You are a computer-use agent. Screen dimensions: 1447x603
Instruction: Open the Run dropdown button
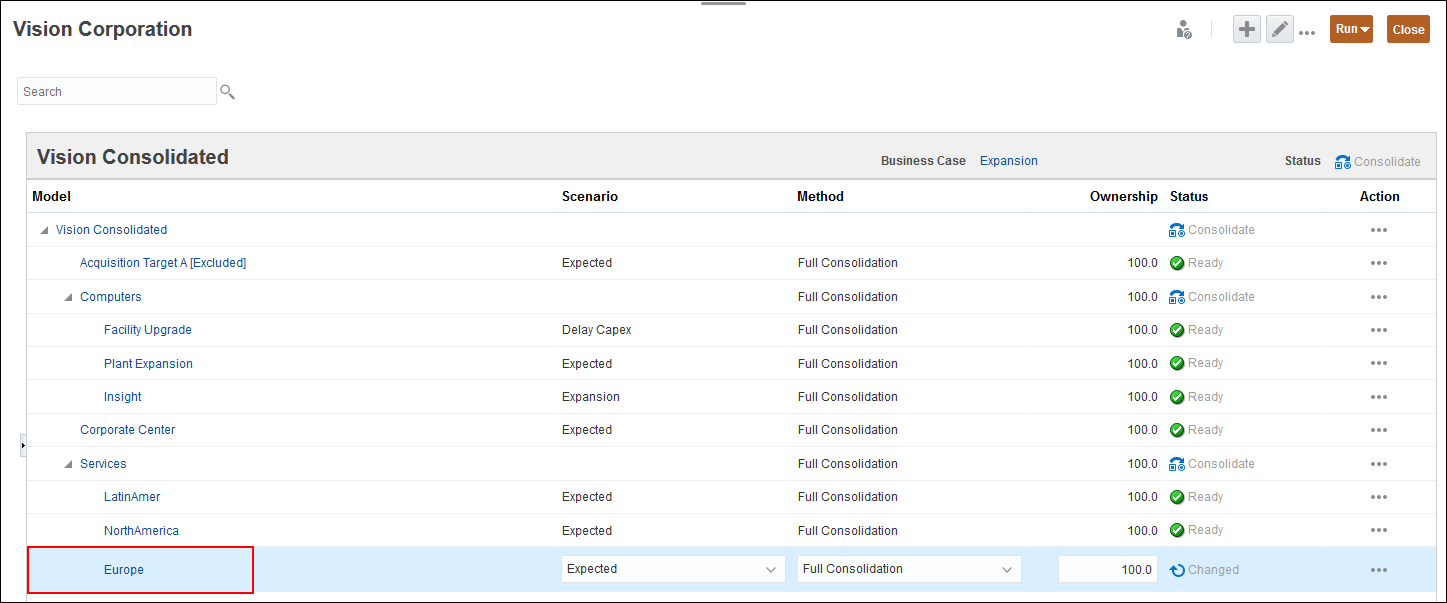coord(1351,29)
